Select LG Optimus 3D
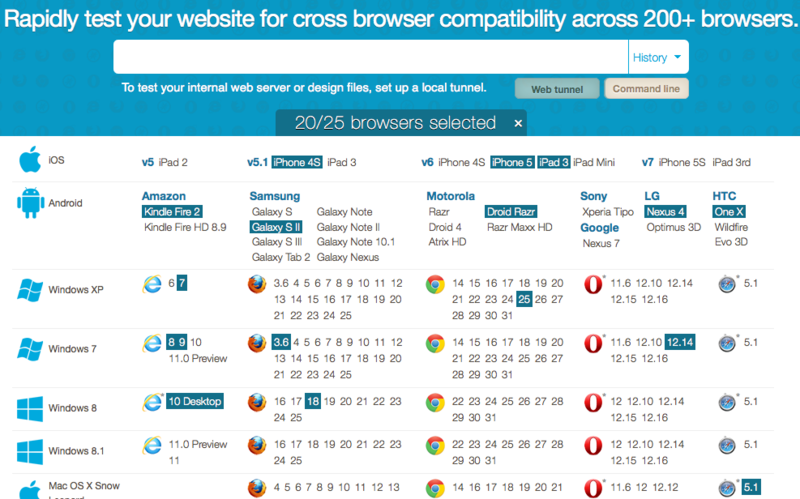This screenshot has height=499, width=800. 673,227
